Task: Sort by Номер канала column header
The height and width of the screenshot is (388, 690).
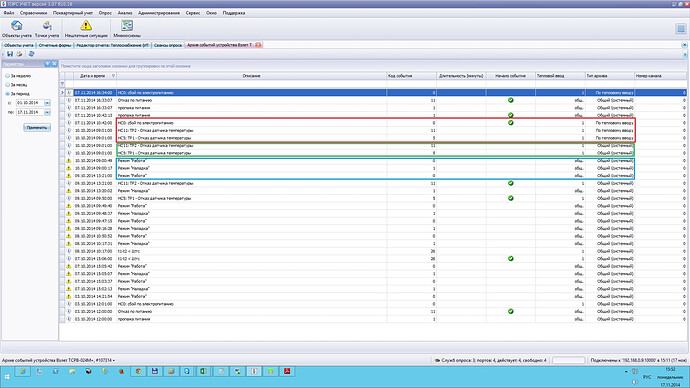Action: click(x=660, y=76)
